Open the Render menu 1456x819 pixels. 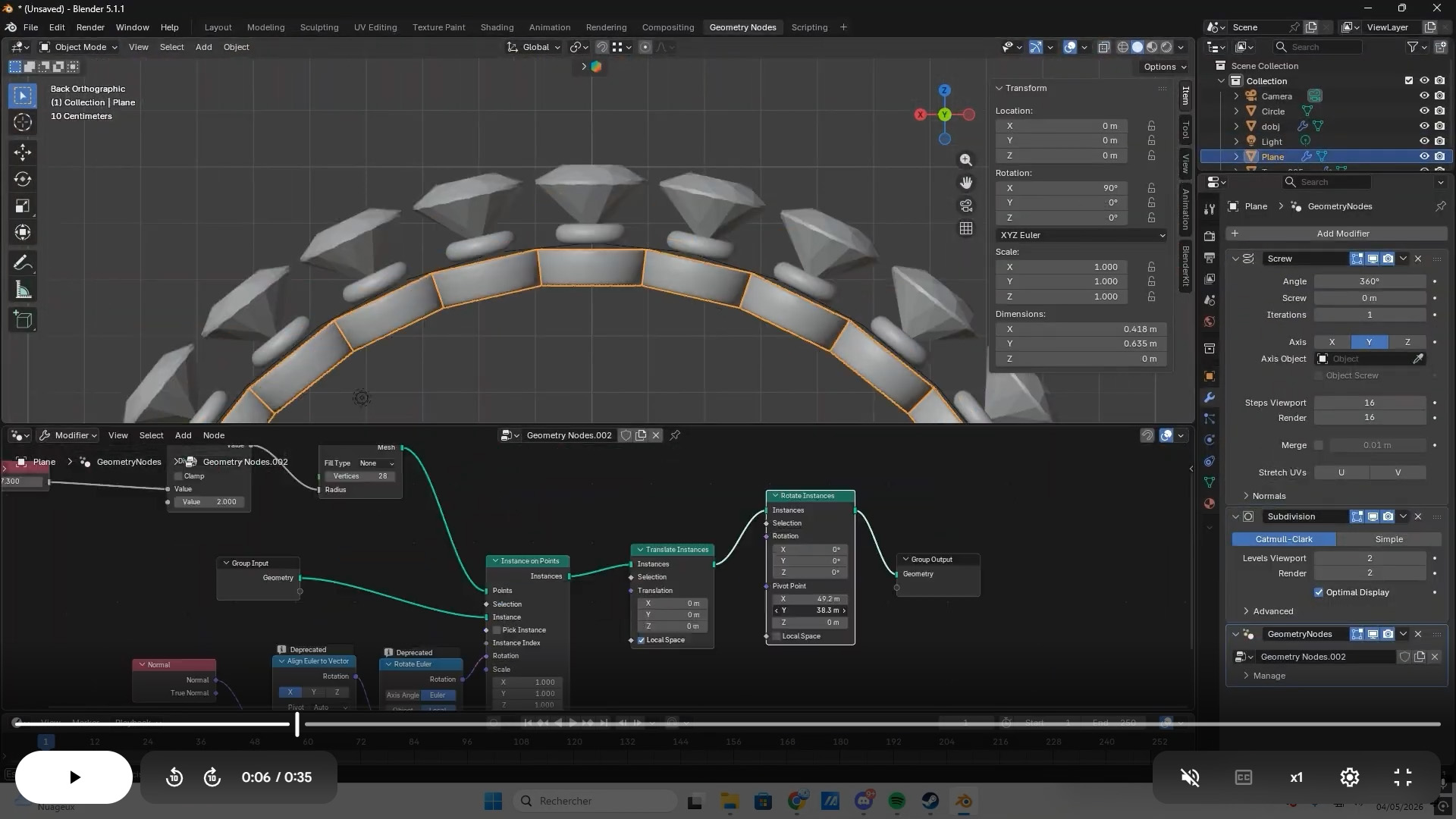pos(90,27)
